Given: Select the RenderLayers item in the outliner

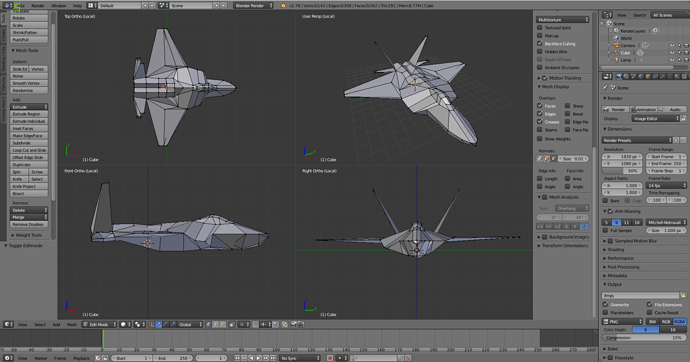Looking at the screenshot, I should click(x=633, y=31).
